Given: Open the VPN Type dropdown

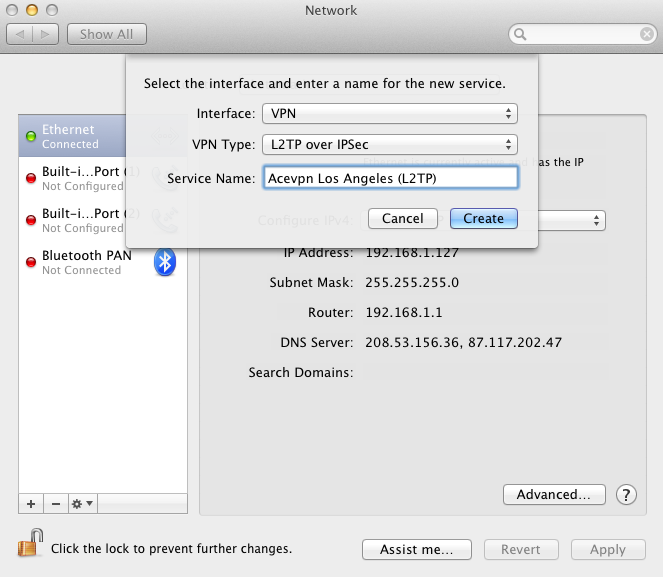Looking at the screenshot, I should point(389,145).
